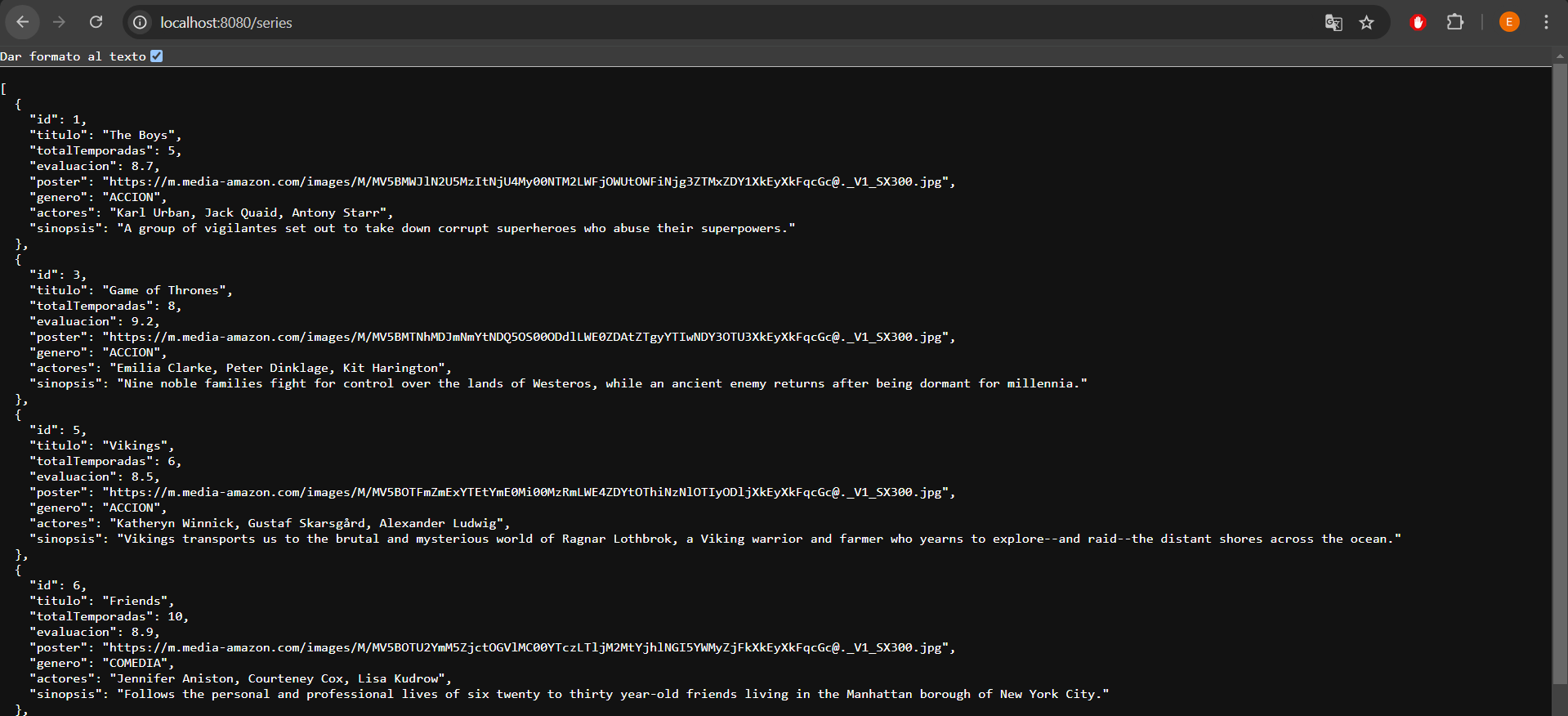This screenshot has height=716, width=1568.
Task: Click genero "COMEDIA" value
Action: 138,663
